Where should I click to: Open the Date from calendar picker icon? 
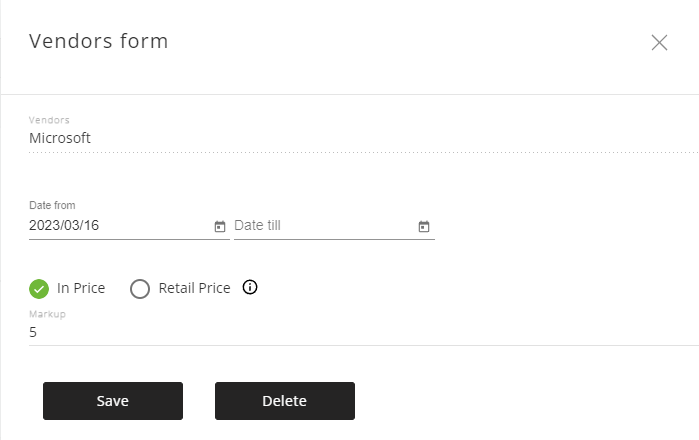pyautogui.click(x=220, y=226)
